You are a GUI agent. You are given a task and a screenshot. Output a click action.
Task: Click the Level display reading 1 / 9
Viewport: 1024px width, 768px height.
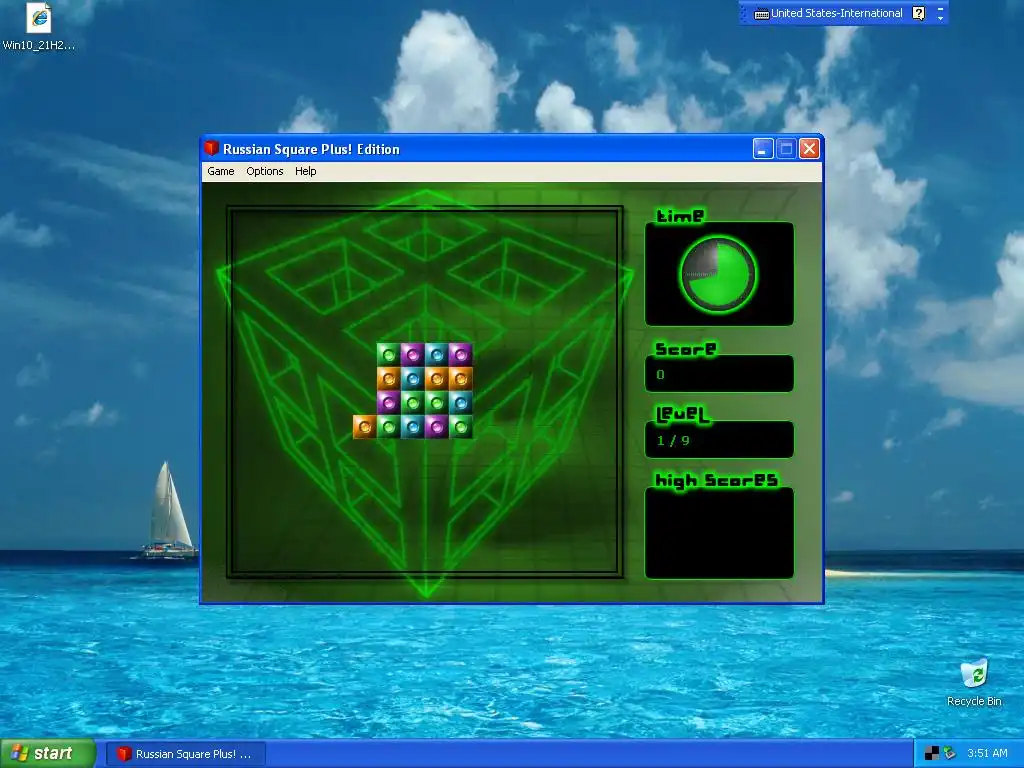tap(719, 440)
